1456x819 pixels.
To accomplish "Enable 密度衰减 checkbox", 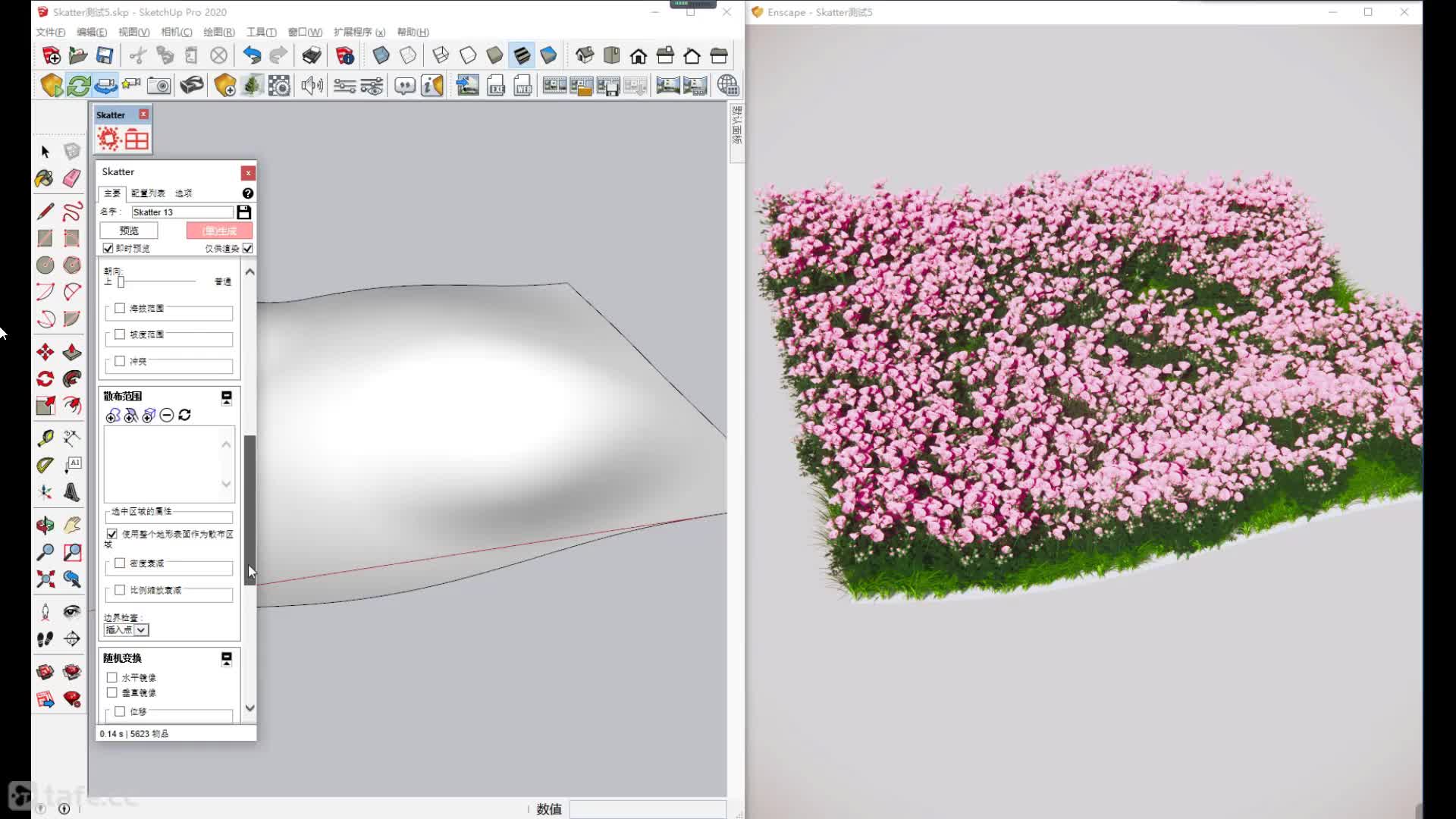I will (120, 563).
